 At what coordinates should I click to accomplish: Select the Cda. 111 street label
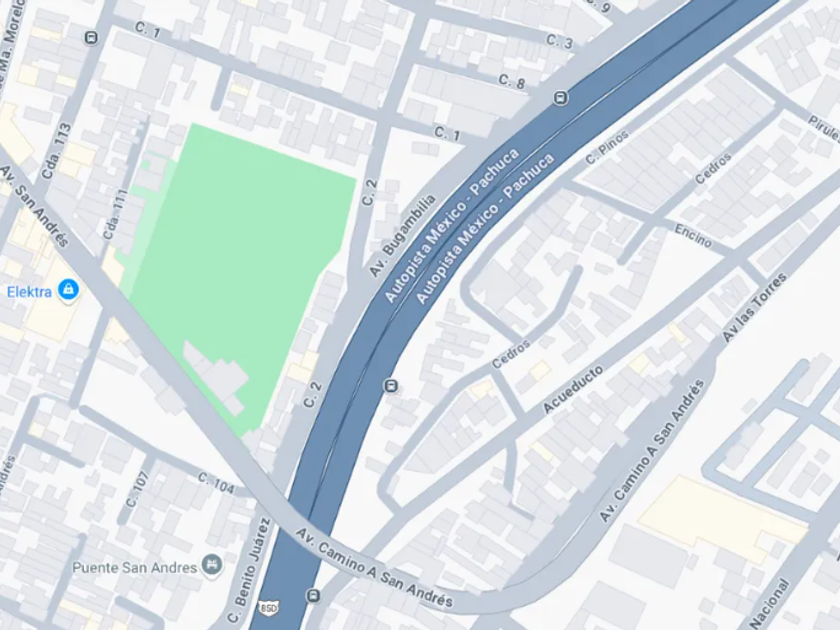pyautogui.click(x=116, y=214)
